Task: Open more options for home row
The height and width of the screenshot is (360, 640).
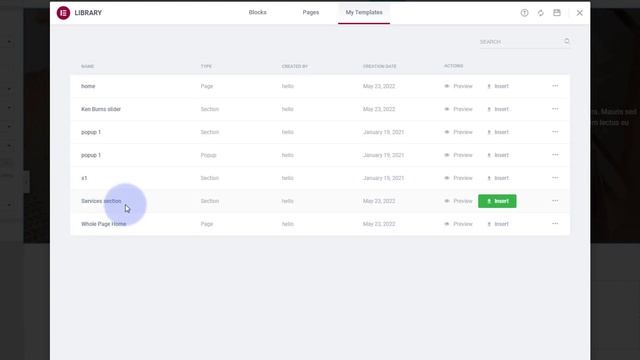Action: click(555, 86)
